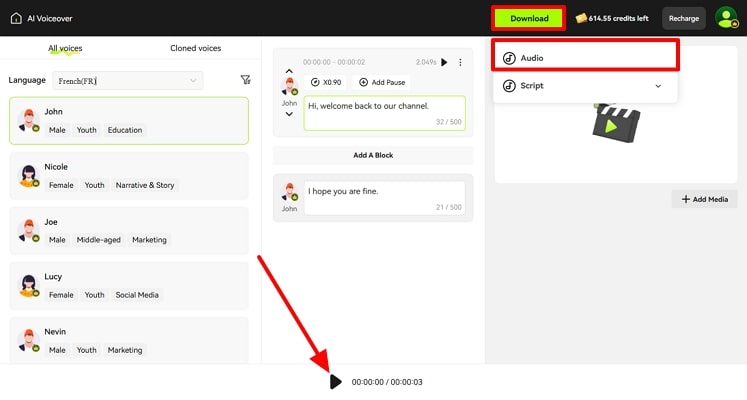Click Add A Block button
This screenshot has height=400, width=747.
[373, 155]
